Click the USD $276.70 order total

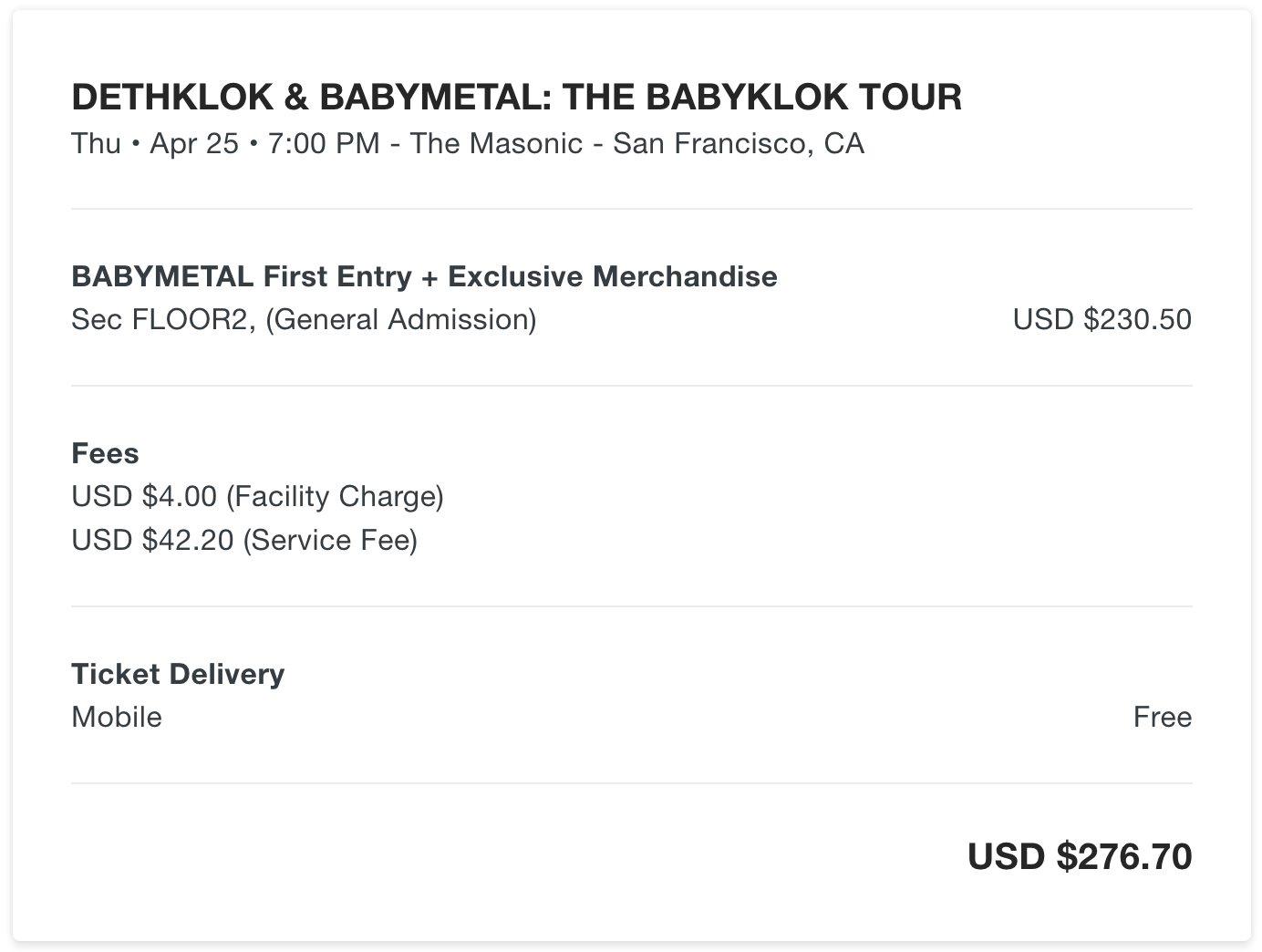click(x=1080, y=856)
